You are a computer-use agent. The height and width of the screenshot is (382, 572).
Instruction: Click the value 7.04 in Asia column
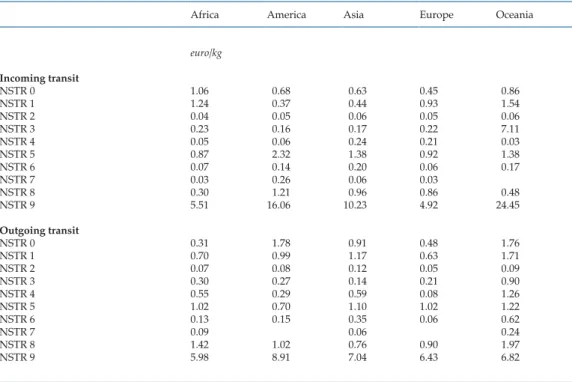click(358, 357)
